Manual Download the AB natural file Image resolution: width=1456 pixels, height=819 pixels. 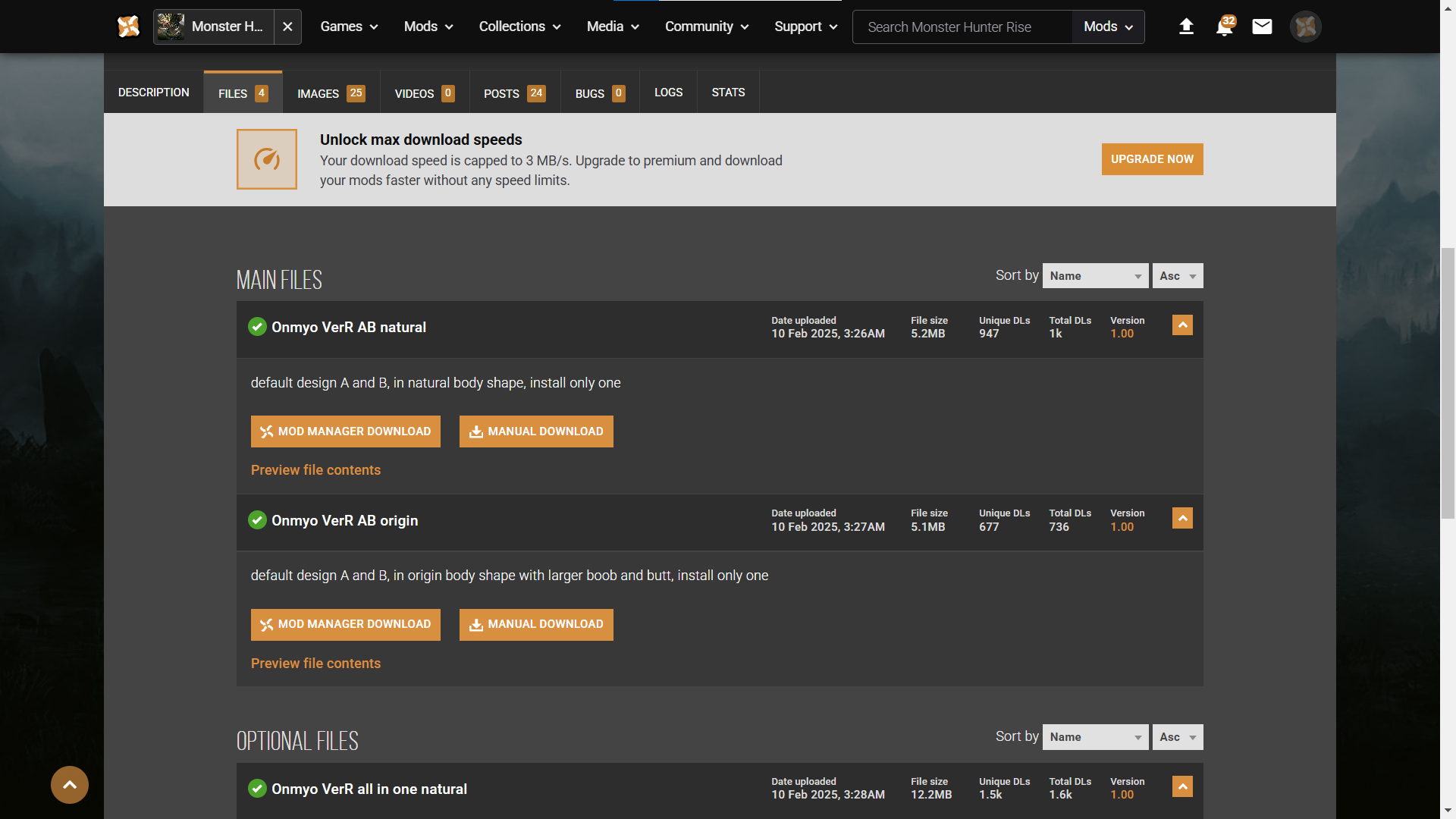[x=536, y=431]
